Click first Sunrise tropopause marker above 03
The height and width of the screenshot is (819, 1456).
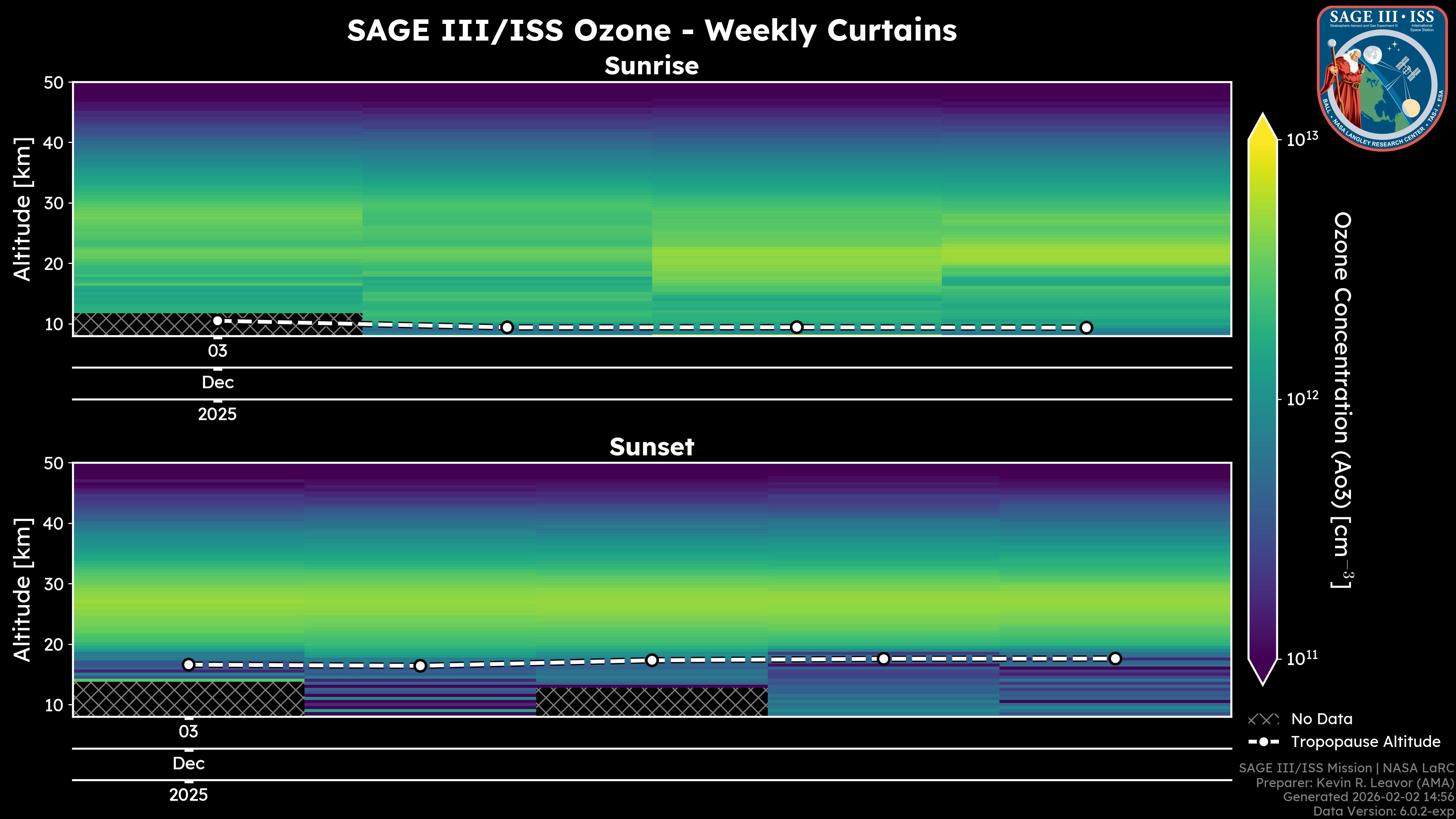click(x=218, y=321)
